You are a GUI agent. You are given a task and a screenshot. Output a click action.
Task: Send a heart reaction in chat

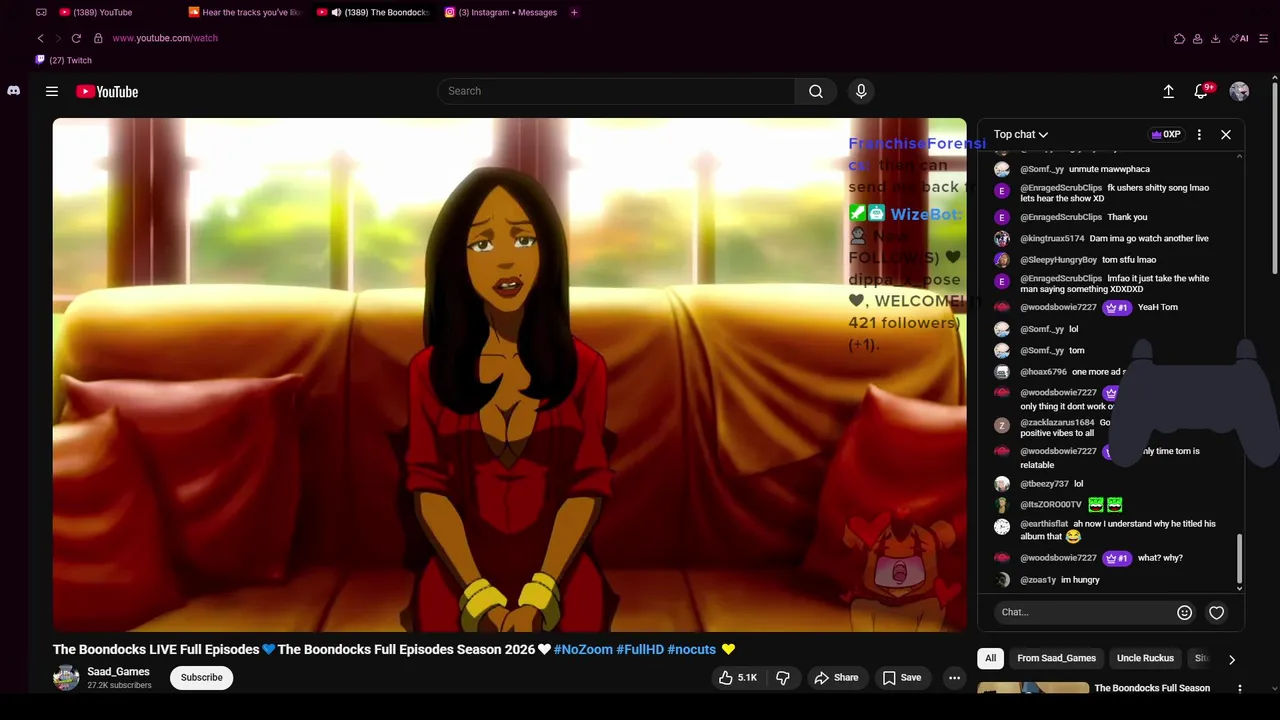pyautogui.click(x=1216, y=612)
